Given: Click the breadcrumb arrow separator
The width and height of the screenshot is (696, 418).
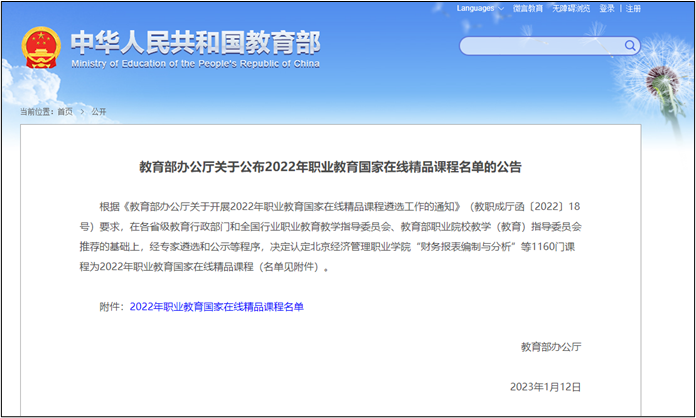Looking at the screenshot, I should point(82,111).
